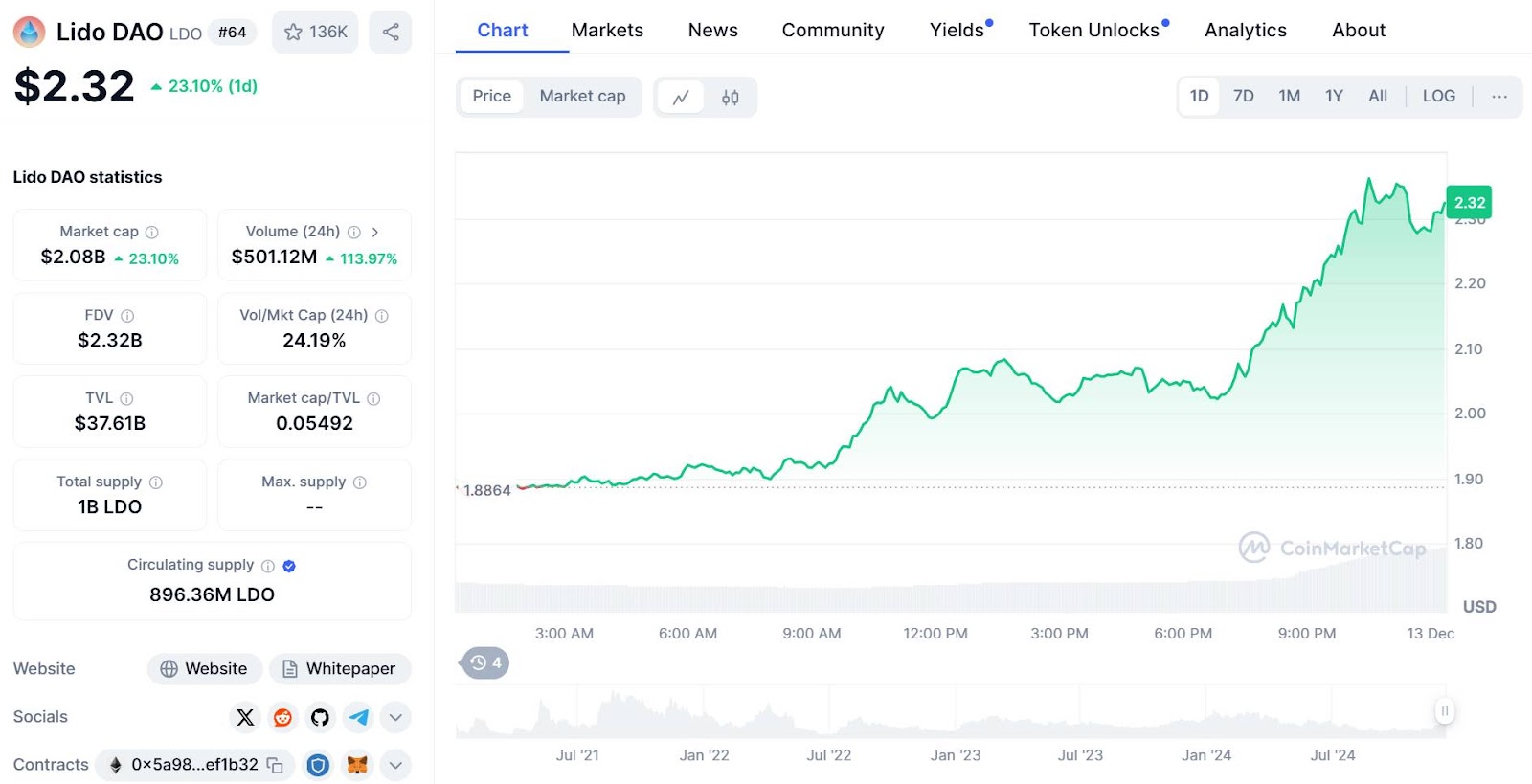Click Jan '24 on the mini timeline
This screenshot has width=1532, height=784.
pyautogui.click(x=1206, y=755)
